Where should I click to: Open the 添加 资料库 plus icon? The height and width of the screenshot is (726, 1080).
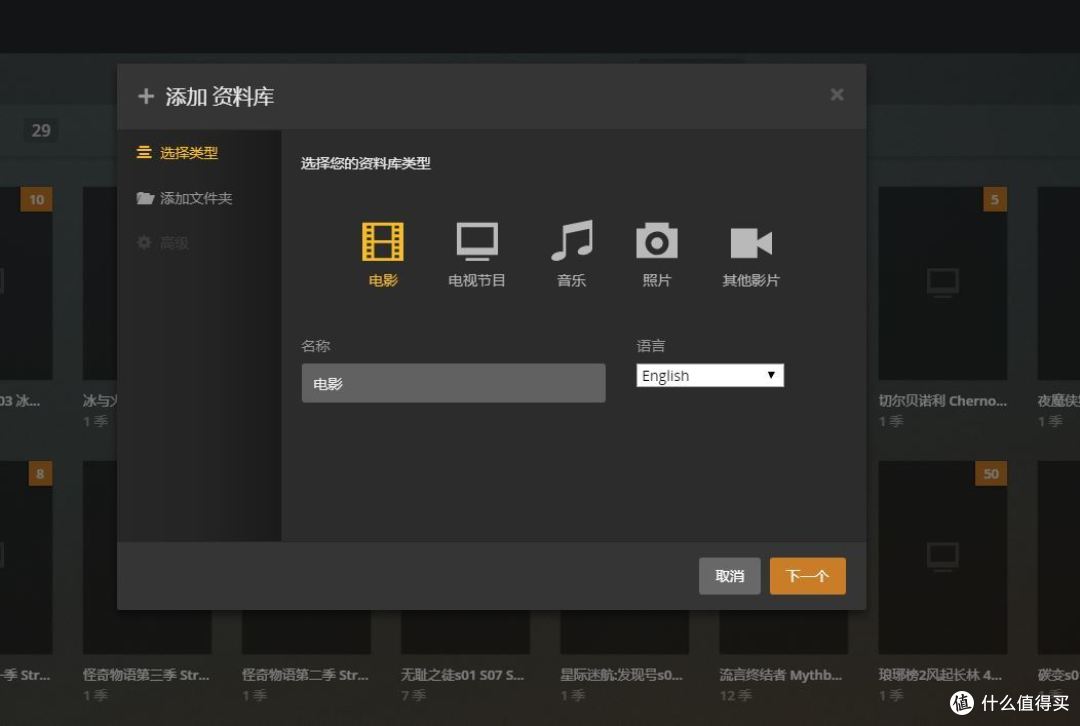click(146, 96)
